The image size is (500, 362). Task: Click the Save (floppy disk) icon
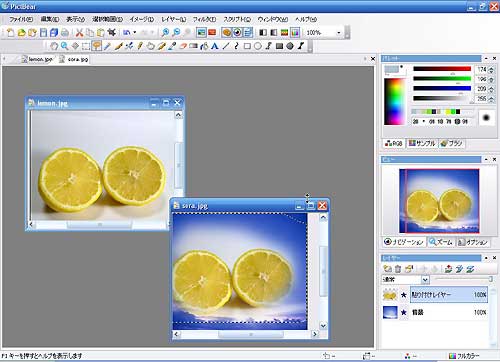tap(43, 33)
